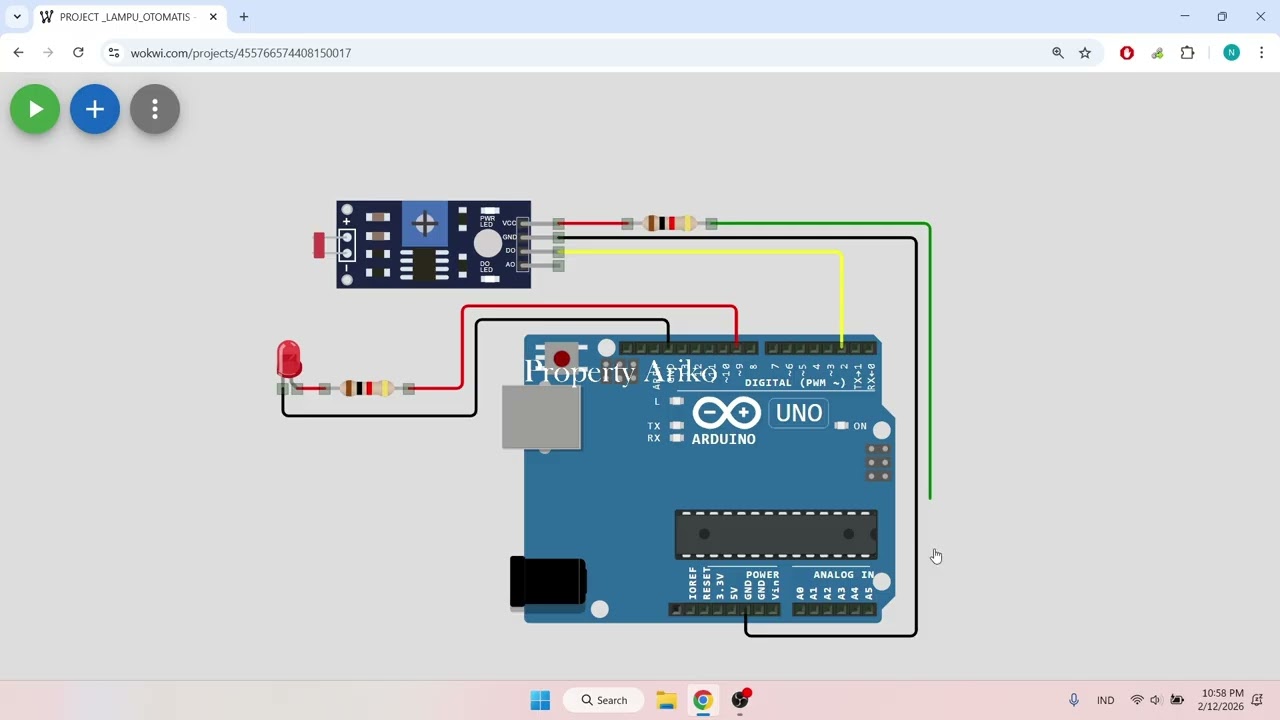Go back in the browser
The width and height of the screenshot is (1280, 720).
18,53
